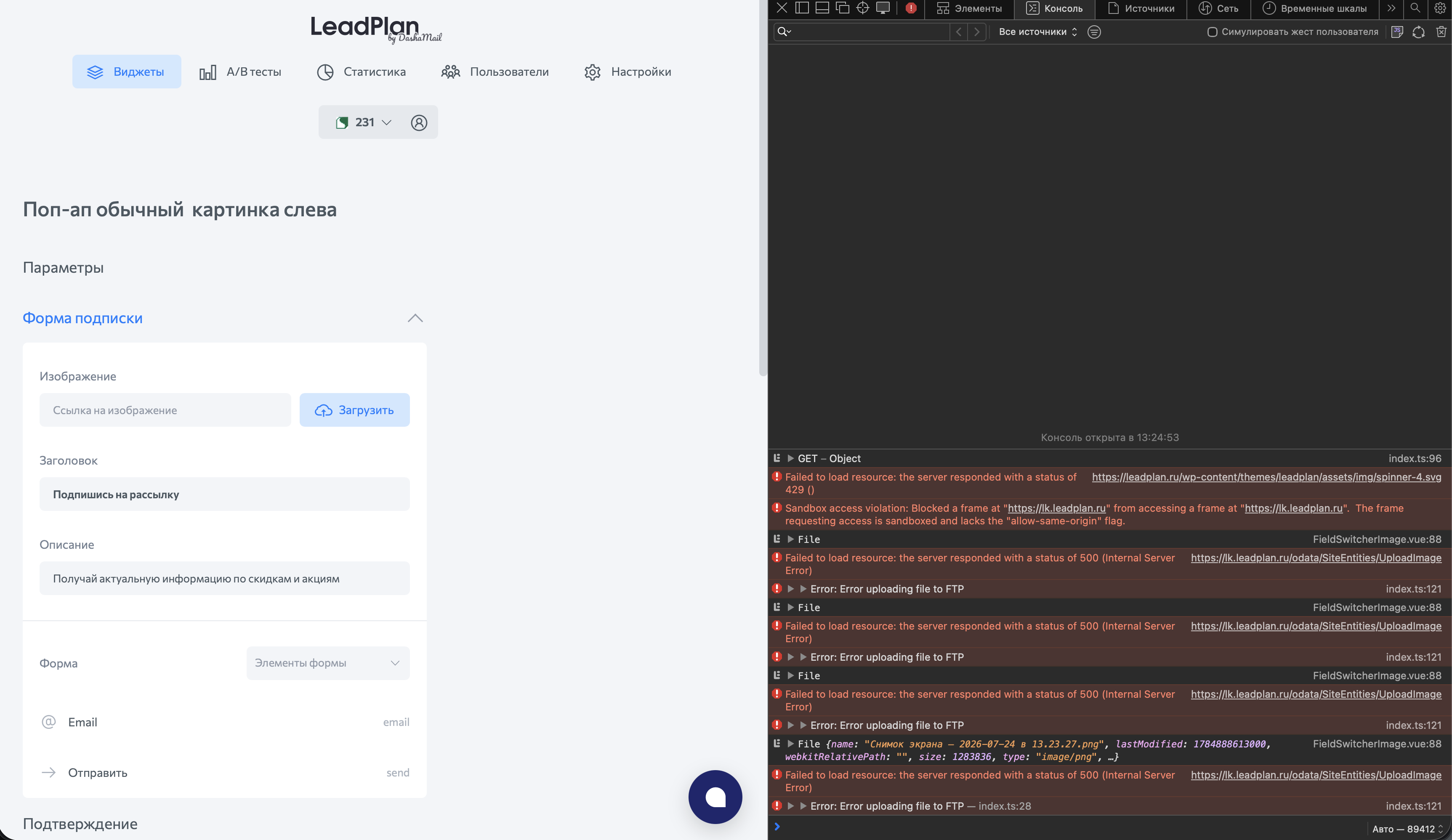
Task: Switch to Временные шкалы tab
Action: point(1314,9)
